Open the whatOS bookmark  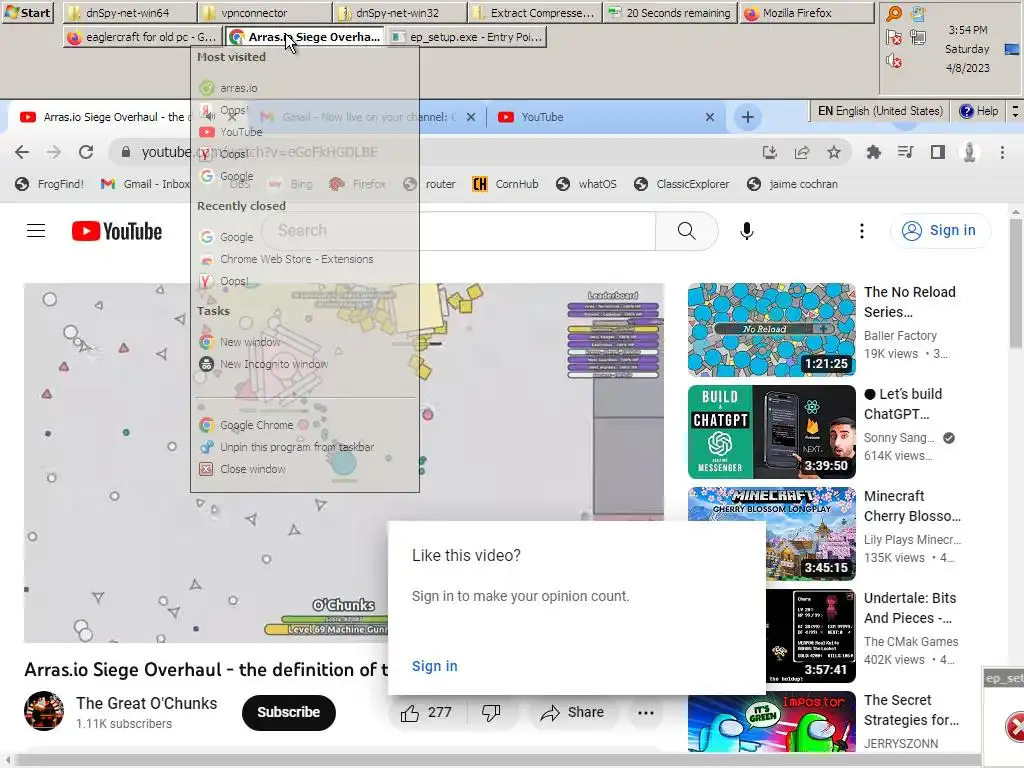pos(586,184)
